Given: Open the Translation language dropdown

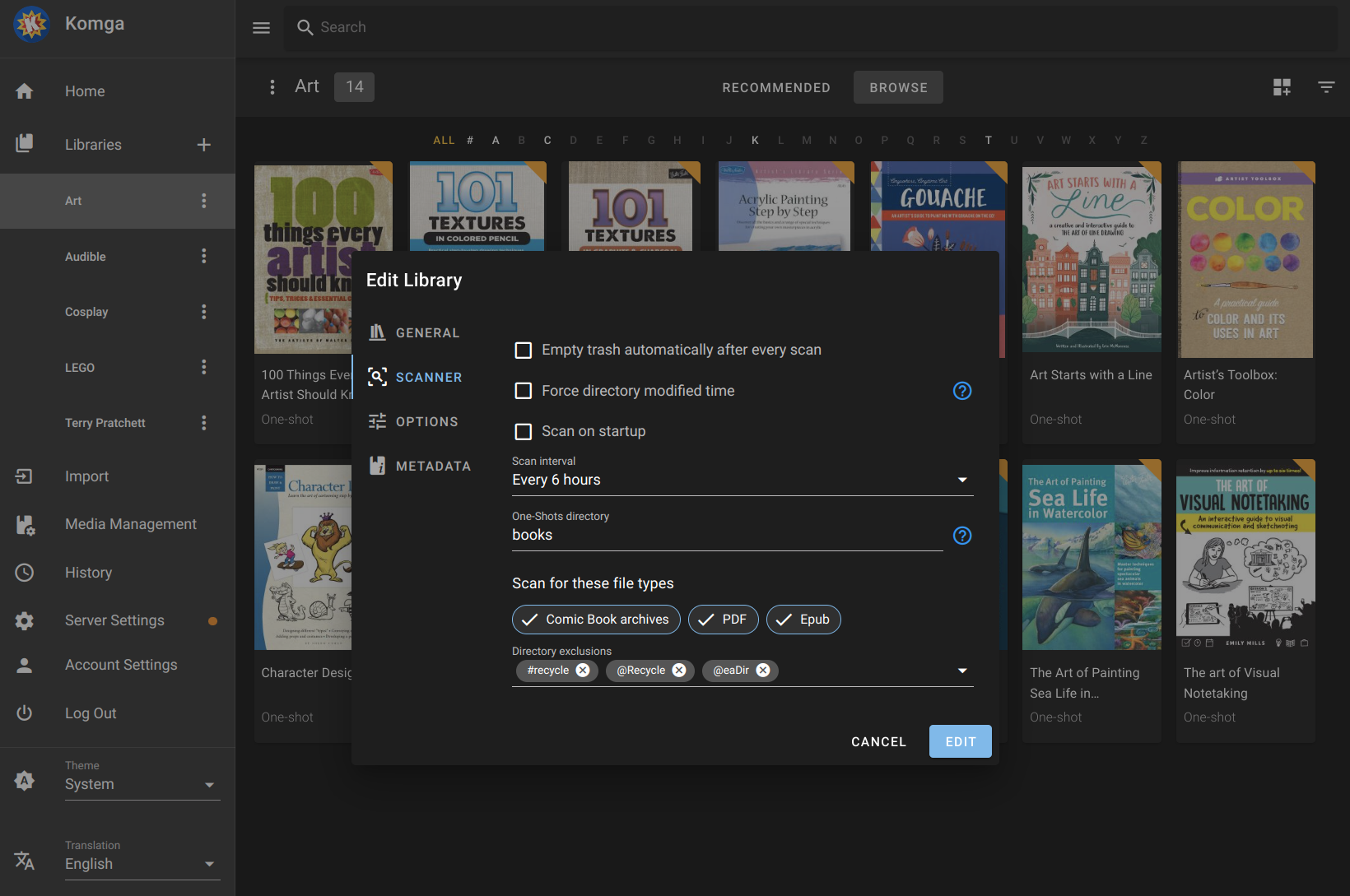Looking at the screenshot, I should [142, 864].
